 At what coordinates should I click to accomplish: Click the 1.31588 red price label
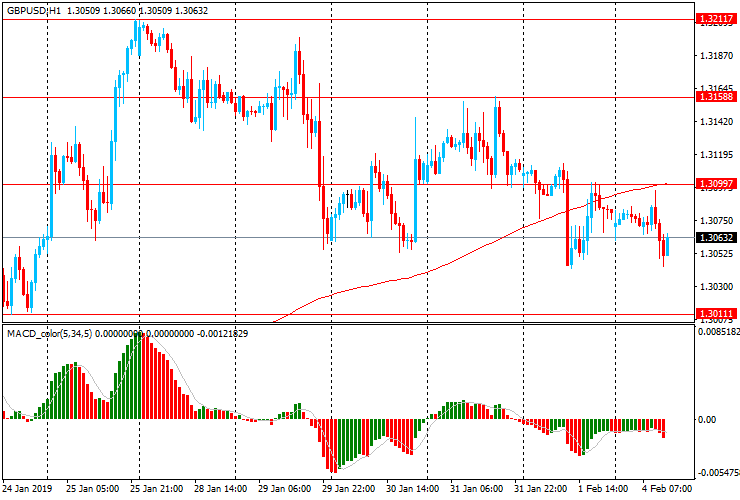pyautogui.click(x=716, y=97)
